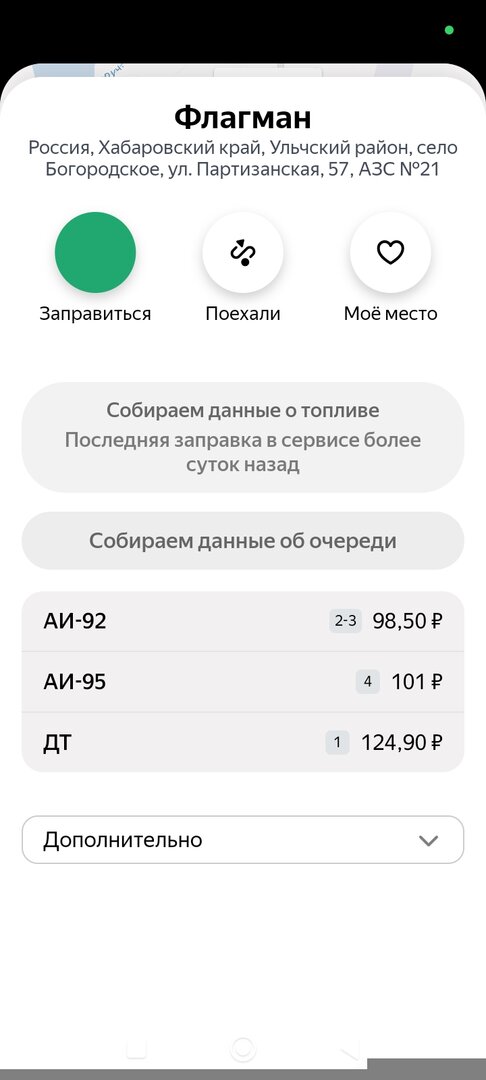The image size is (486, 1080).
Task: Open route with the Поехали icon
Action: tap(242, 253)
